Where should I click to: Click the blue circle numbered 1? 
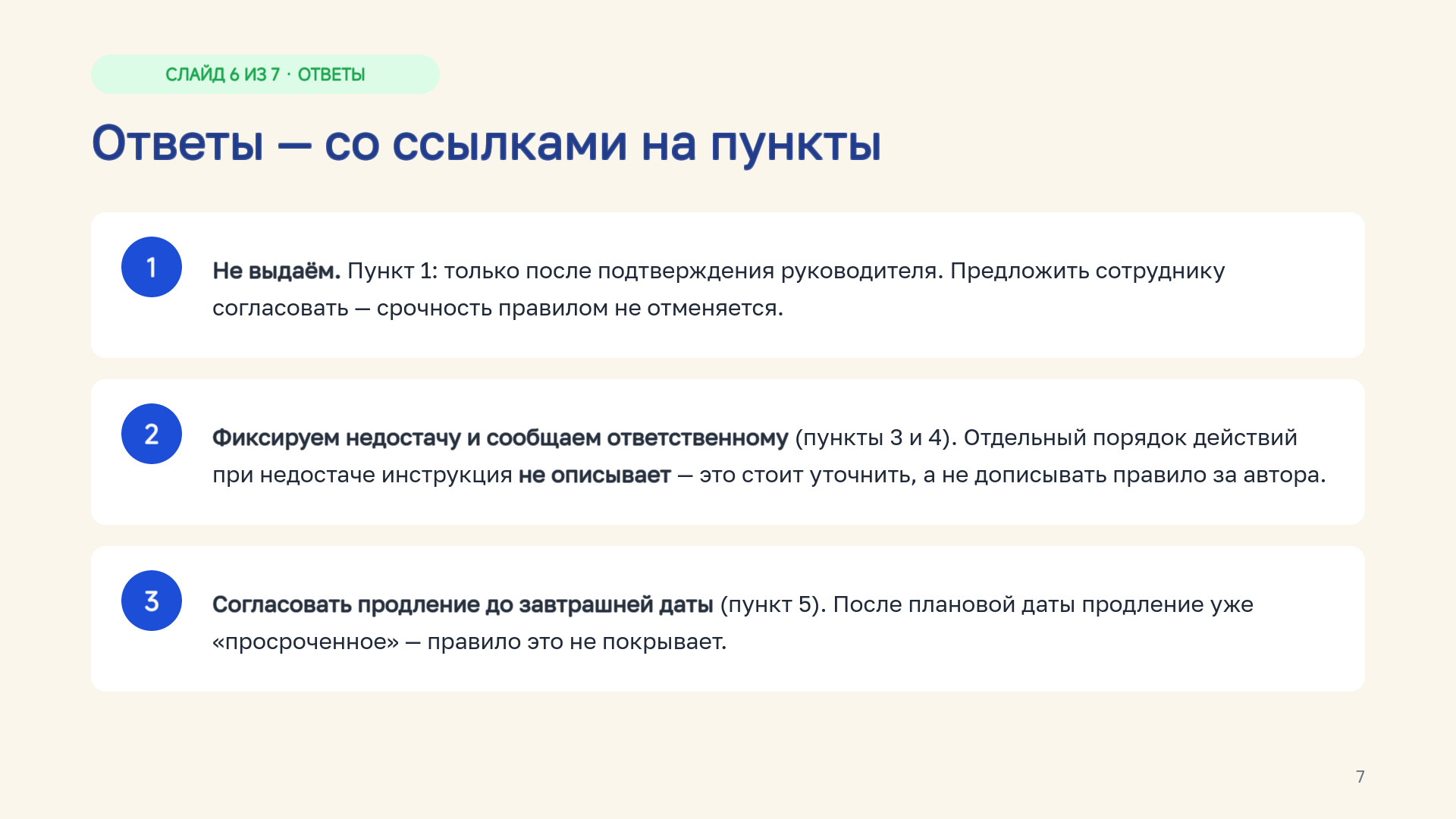click(152, 267)
